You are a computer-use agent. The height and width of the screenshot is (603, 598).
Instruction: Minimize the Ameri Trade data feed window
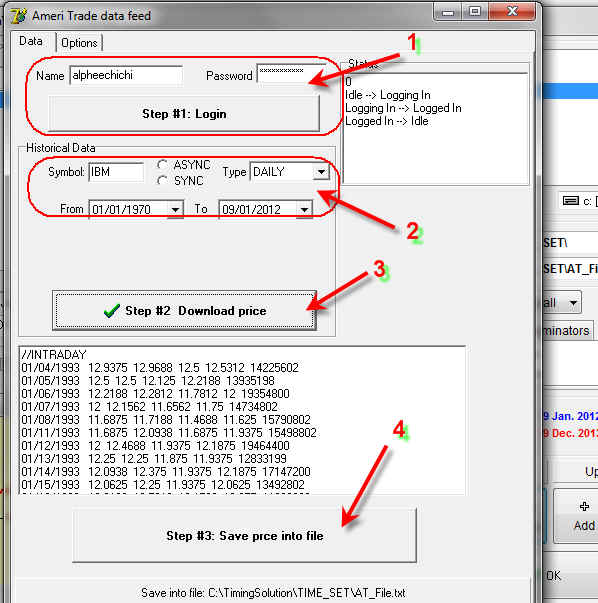(447, 12)
